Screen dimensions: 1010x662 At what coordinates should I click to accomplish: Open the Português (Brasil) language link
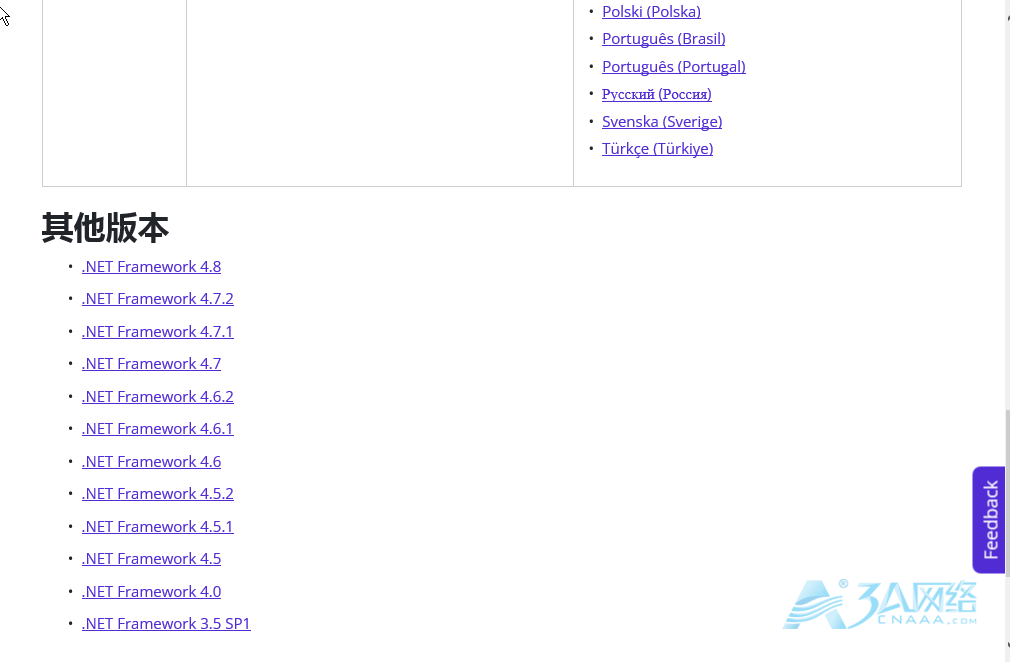[663, 39]
